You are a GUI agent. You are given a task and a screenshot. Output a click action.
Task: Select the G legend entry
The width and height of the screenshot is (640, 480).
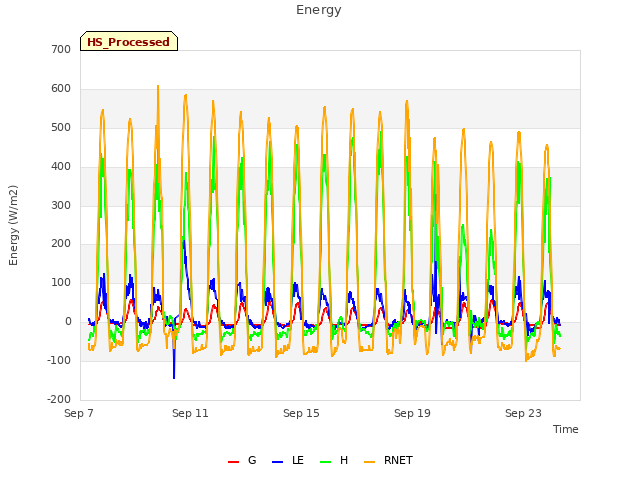(x=242, y=460)
